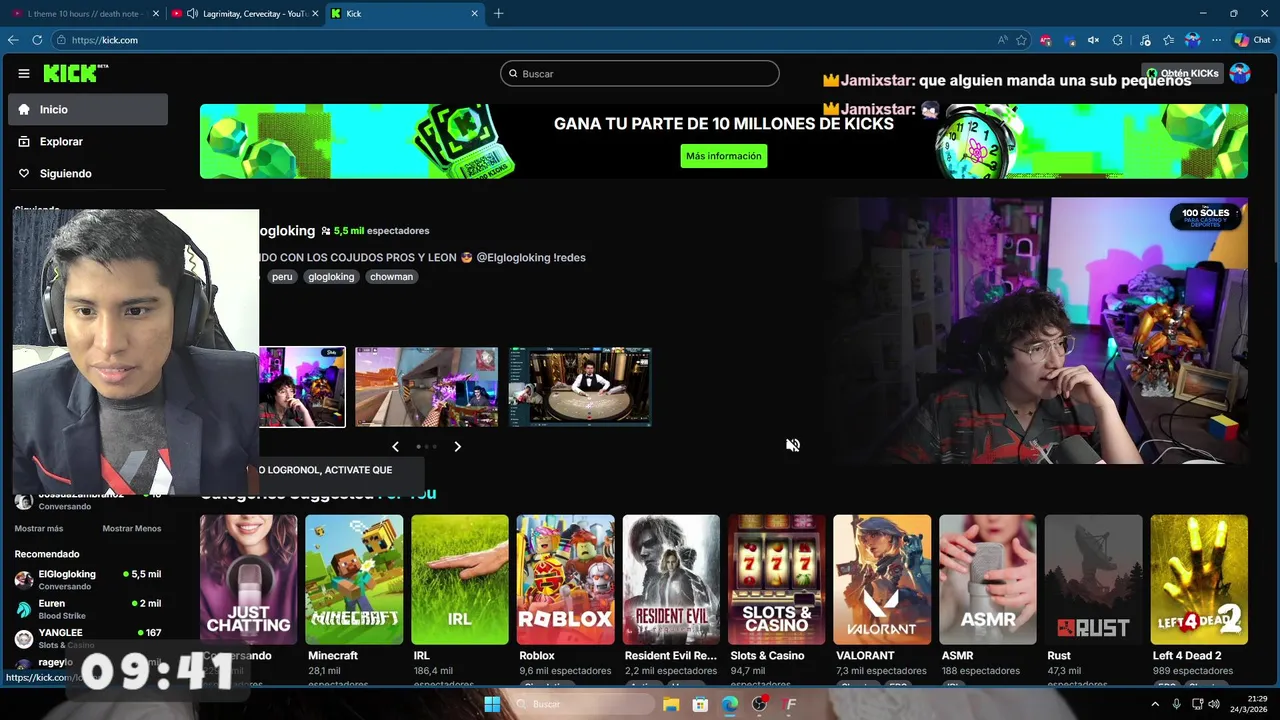Click the Kick Buscar search field
The width and height of the screenshot is (1280, 720).
640,74
